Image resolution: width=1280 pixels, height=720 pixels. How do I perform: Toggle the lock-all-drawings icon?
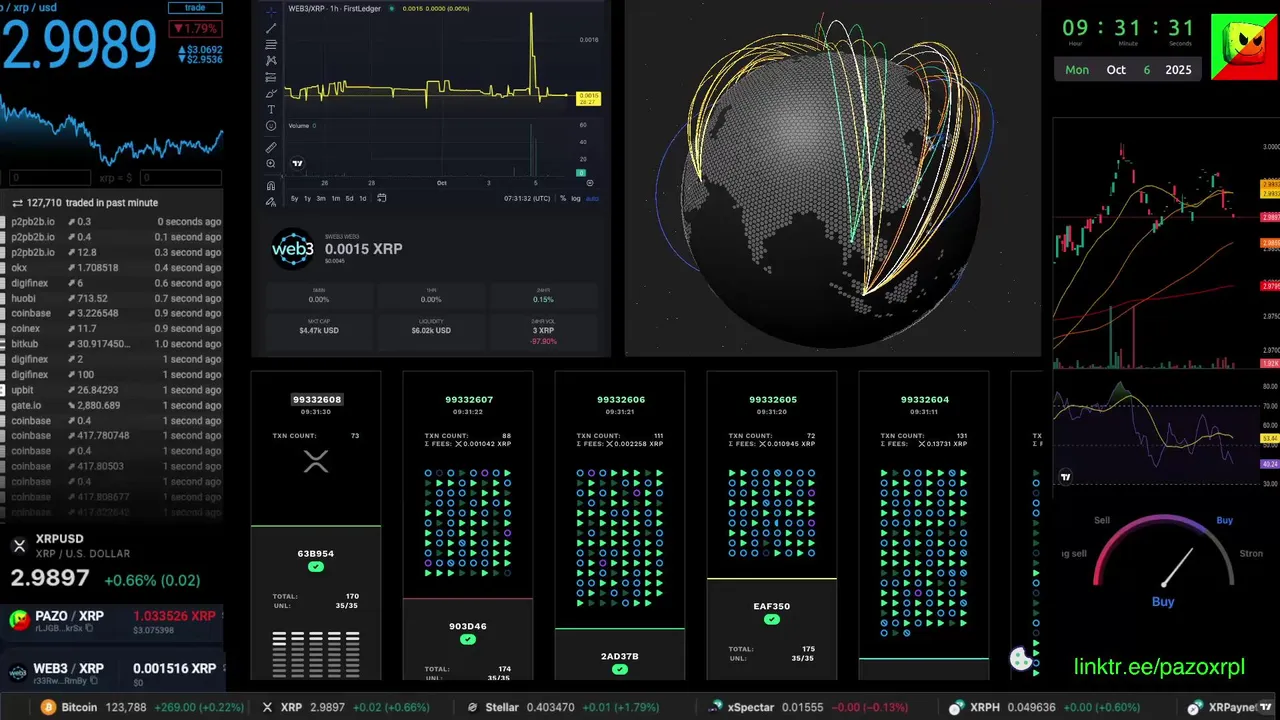[x=271, y=201]
